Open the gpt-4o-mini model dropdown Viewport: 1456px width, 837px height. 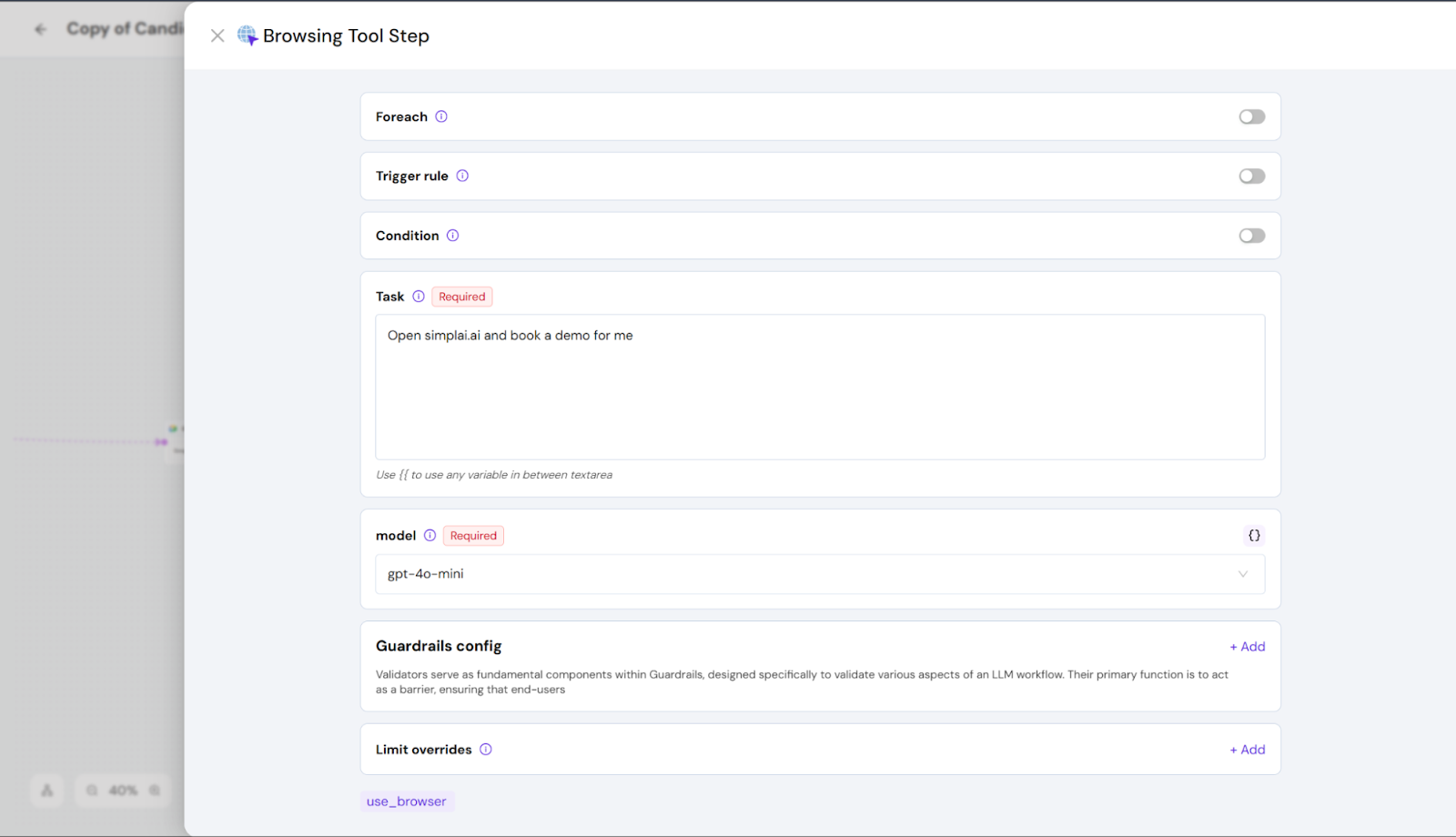pos(820,574)
